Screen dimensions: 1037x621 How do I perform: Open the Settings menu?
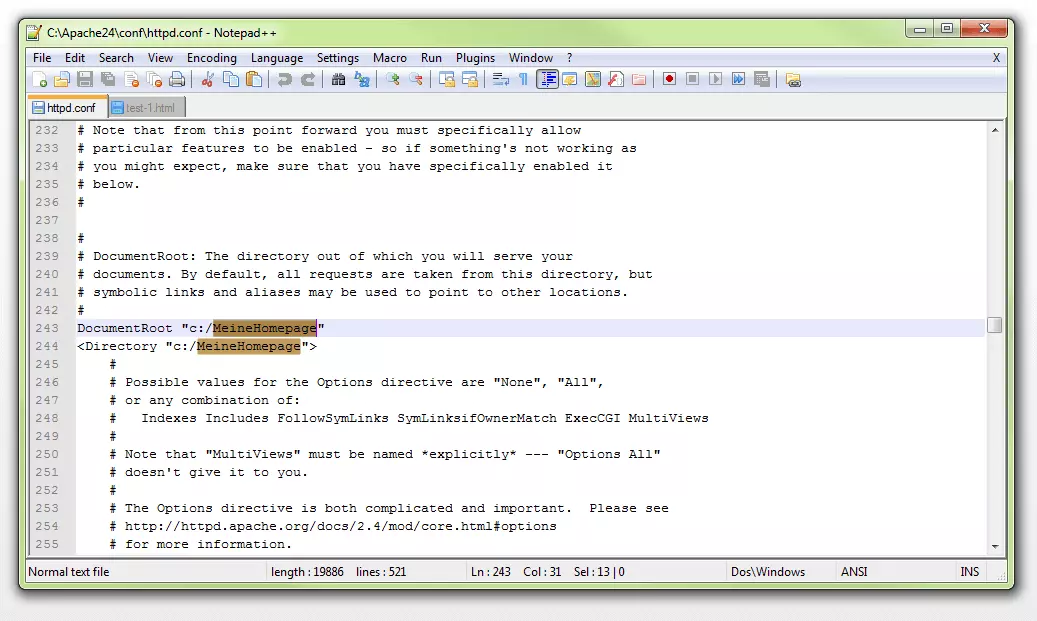337,58
